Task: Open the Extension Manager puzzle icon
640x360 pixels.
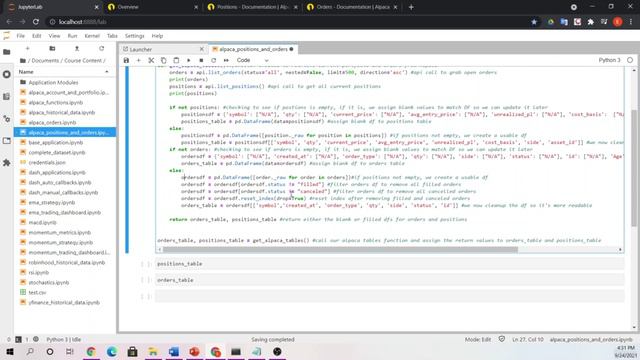Action: [7, 163]
